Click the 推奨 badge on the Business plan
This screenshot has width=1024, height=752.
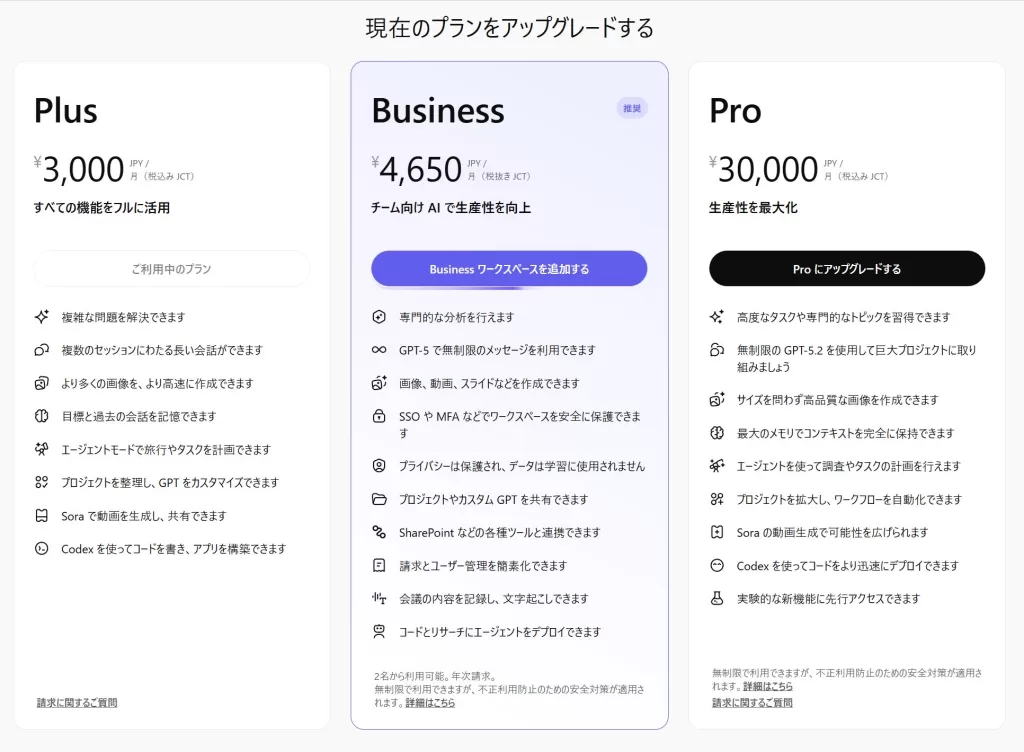(x=631, y=107)
